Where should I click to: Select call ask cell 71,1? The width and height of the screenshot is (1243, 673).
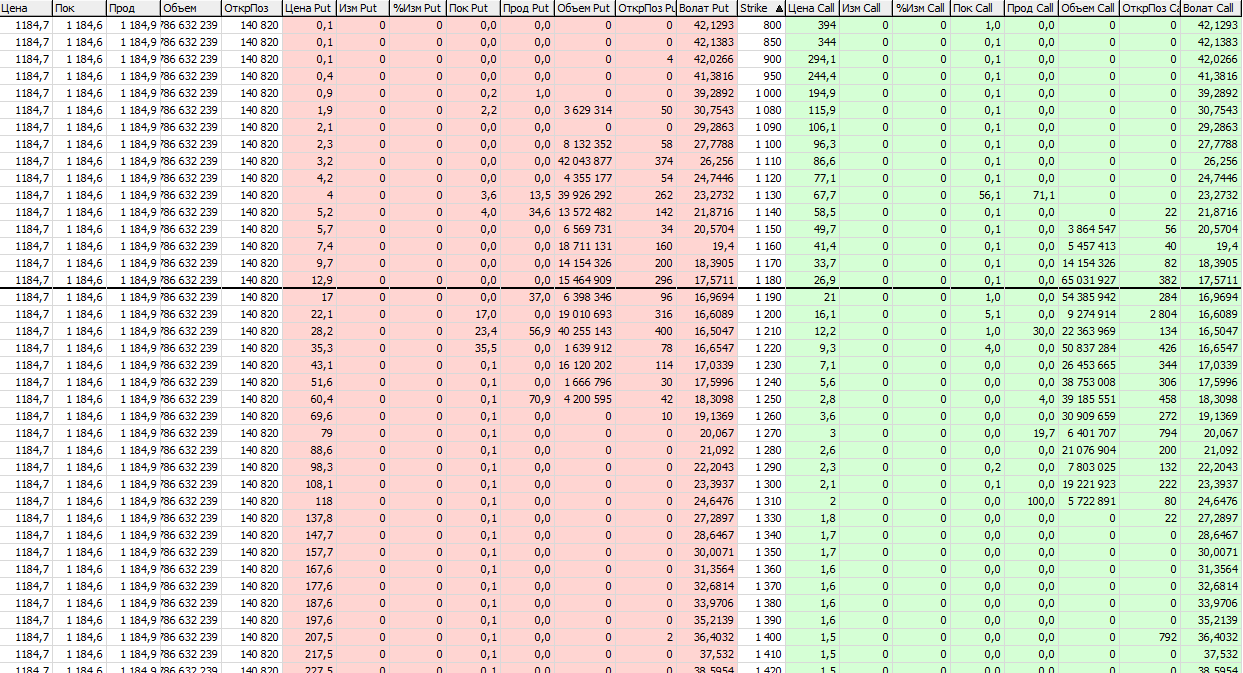[x=1031, y=195]
